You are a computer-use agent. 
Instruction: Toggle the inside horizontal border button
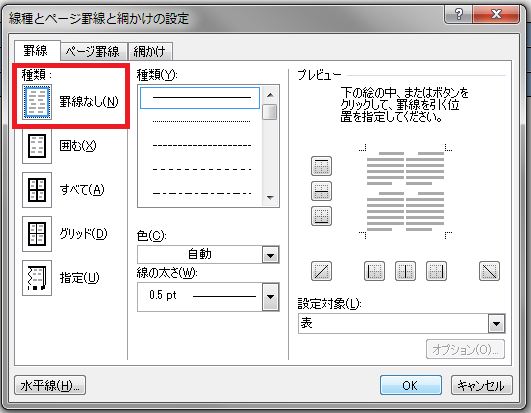(x=321, y=191)
